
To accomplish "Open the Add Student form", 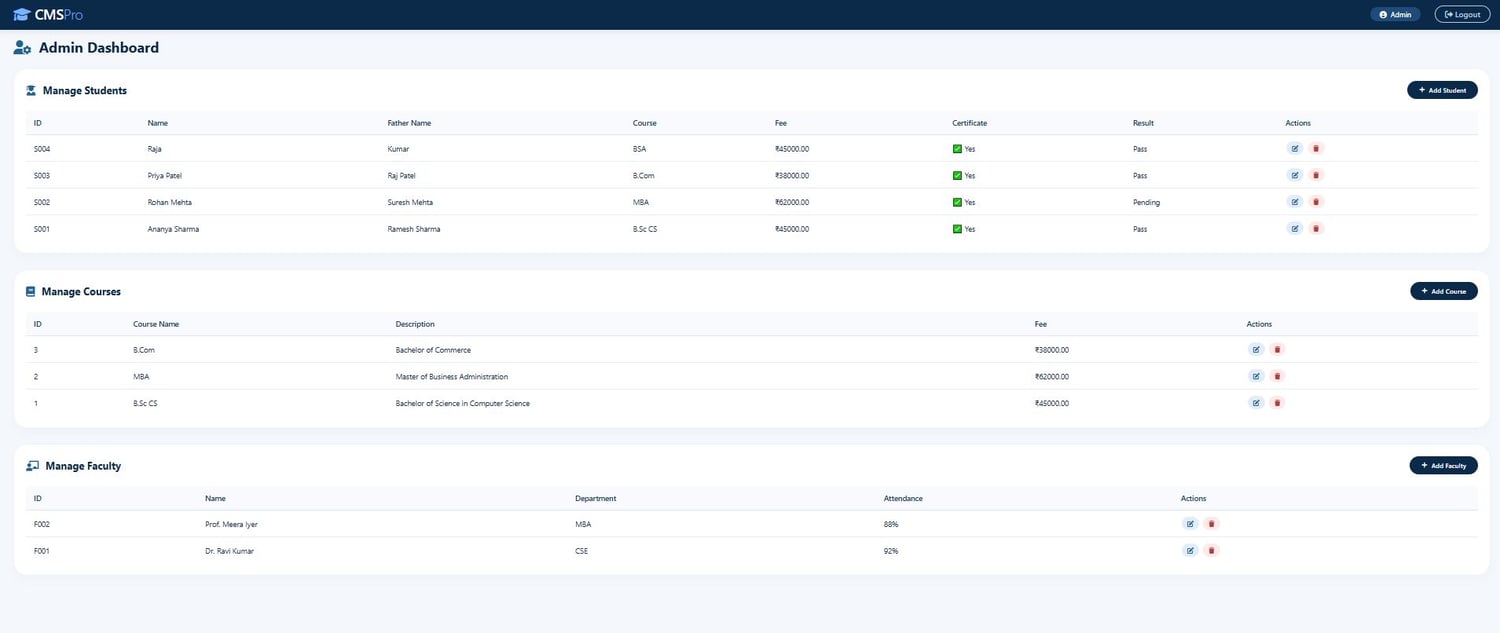I will click(x=1442, y=90).
